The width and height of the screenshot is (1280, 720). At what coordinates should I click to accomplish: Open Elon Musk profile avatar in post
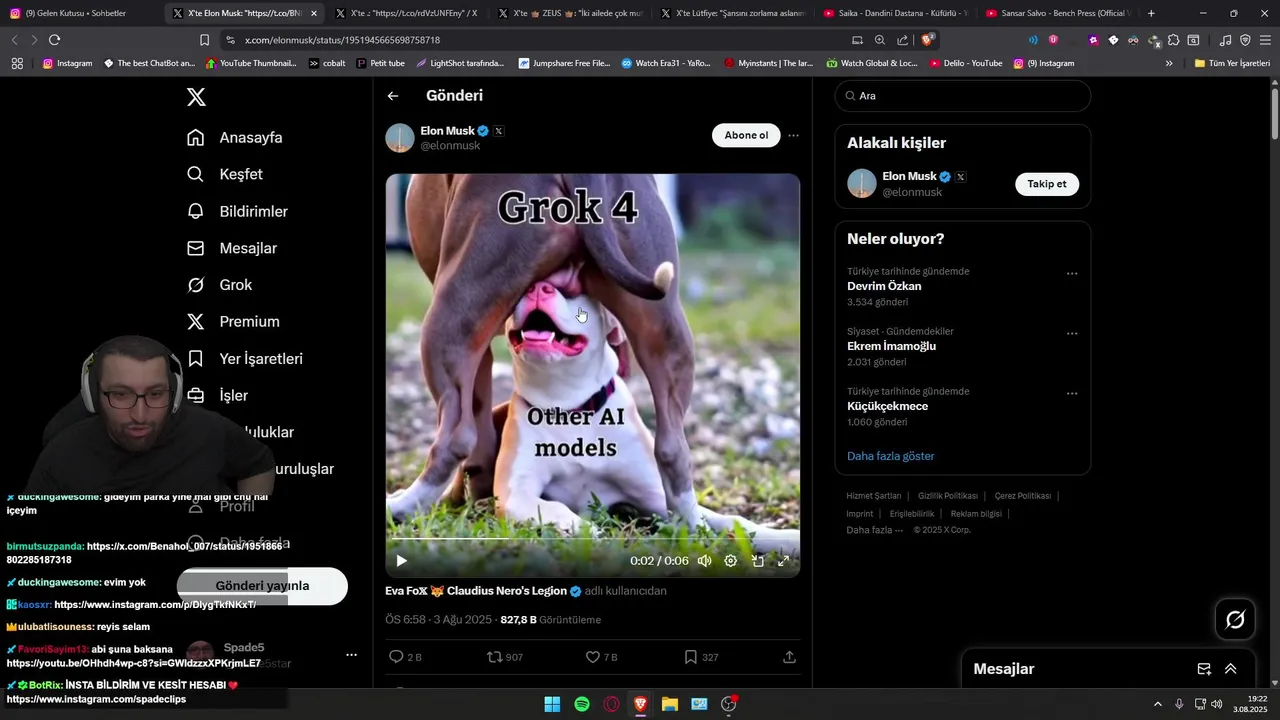(x=400, y=138)
